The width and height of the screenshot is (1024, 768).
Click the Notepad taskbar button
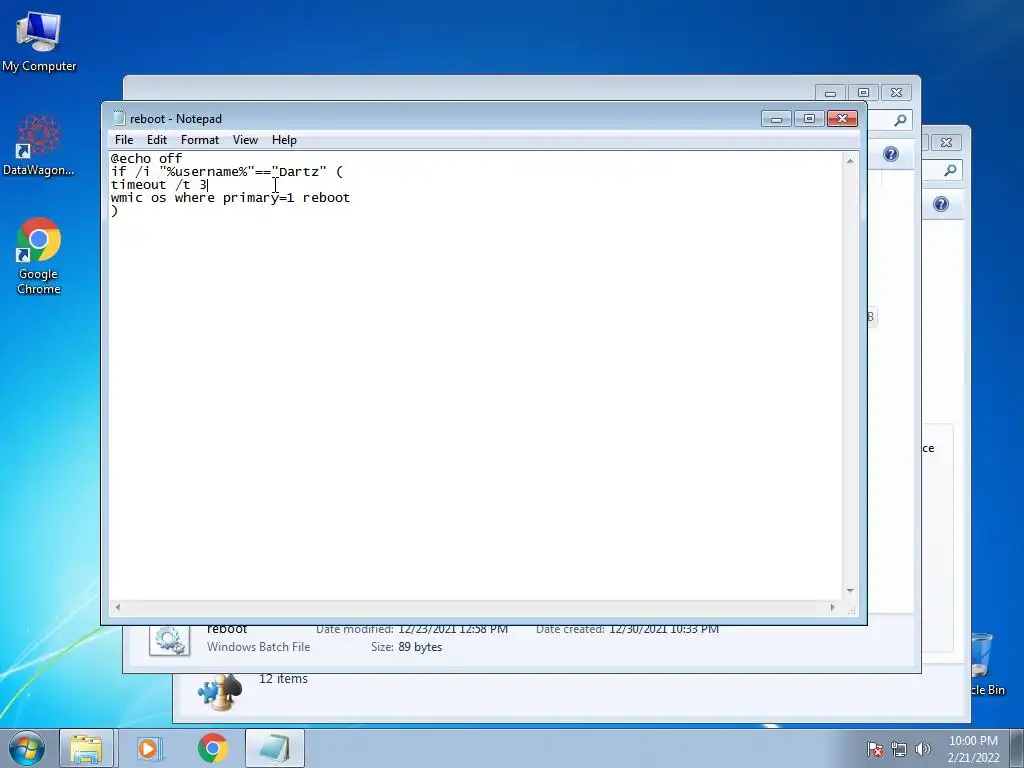click(275, 748)
